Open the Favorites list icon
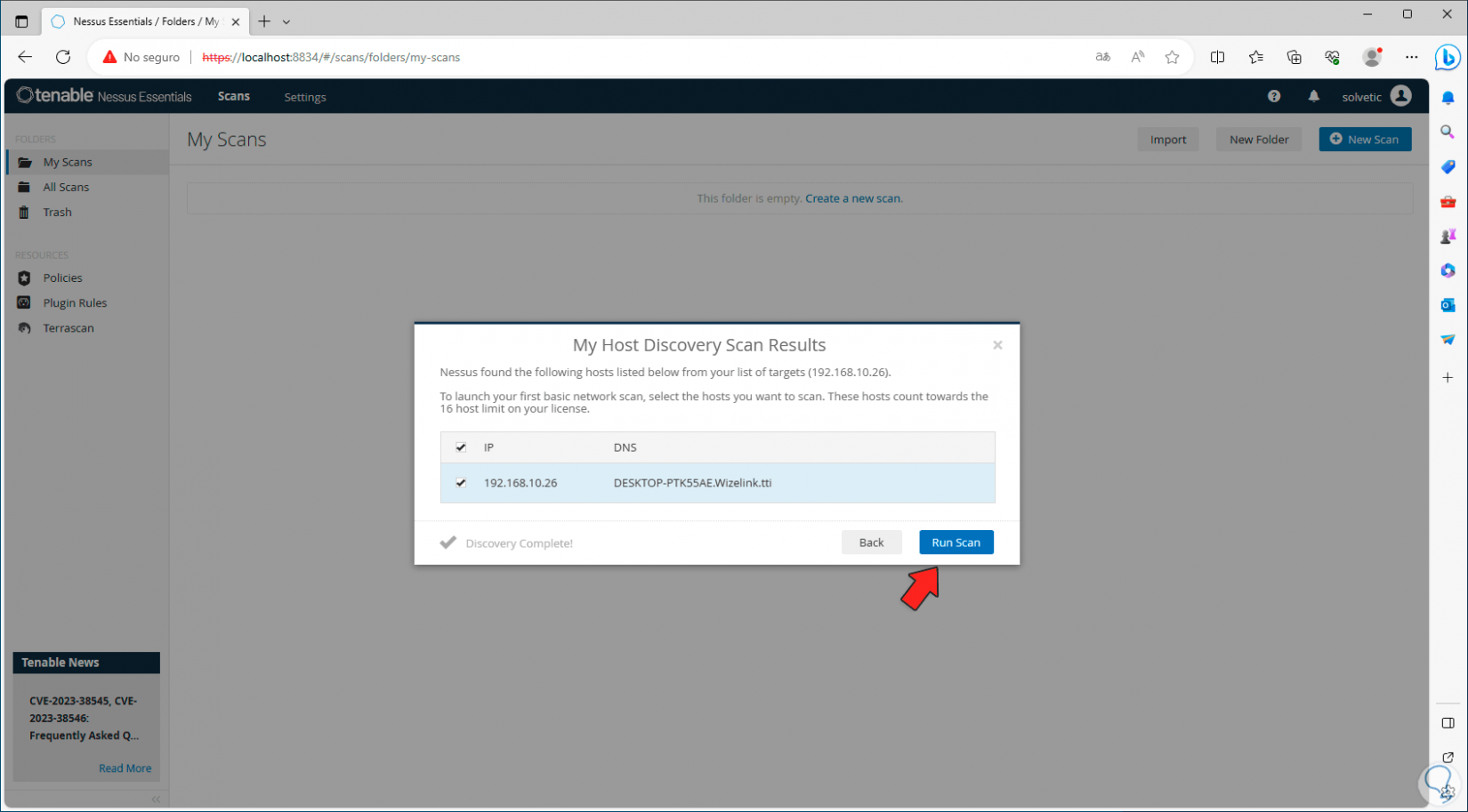Viewport: 1468px width, 812px height. (x=1255, y=57)
